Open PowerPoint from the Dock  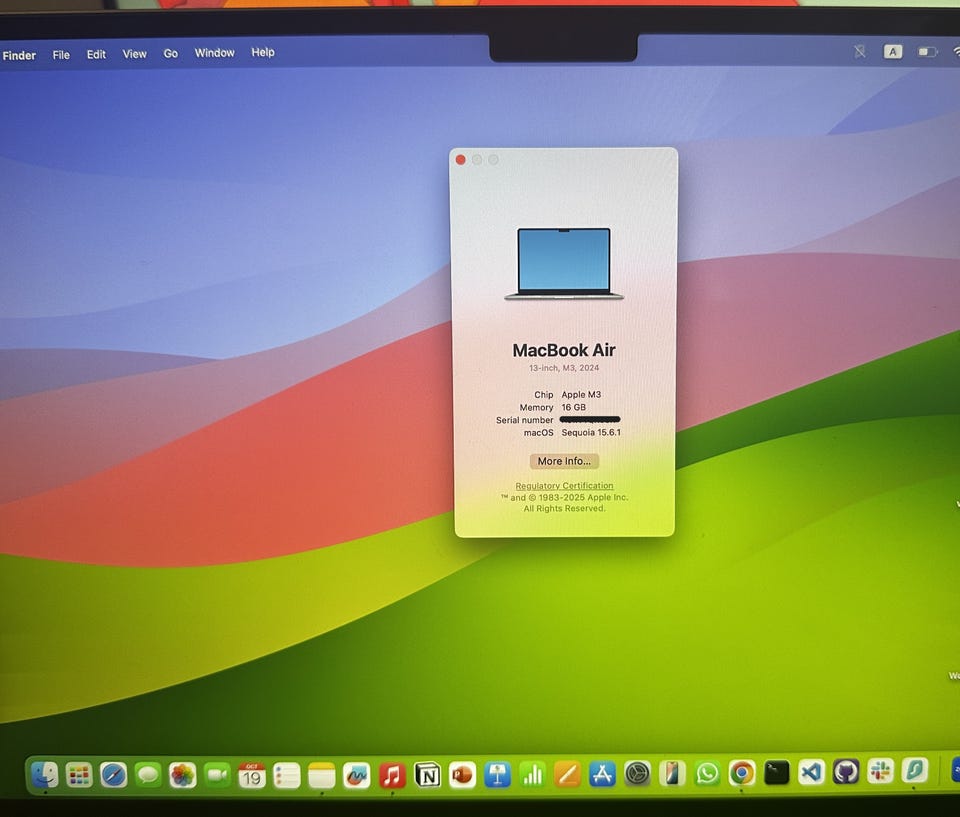click(x=462, y=775)
